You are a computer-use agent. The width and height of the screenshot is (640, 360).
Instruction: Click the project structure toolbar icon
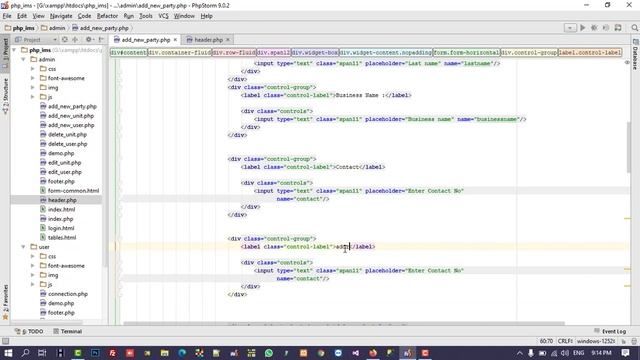tap(618, 28)
